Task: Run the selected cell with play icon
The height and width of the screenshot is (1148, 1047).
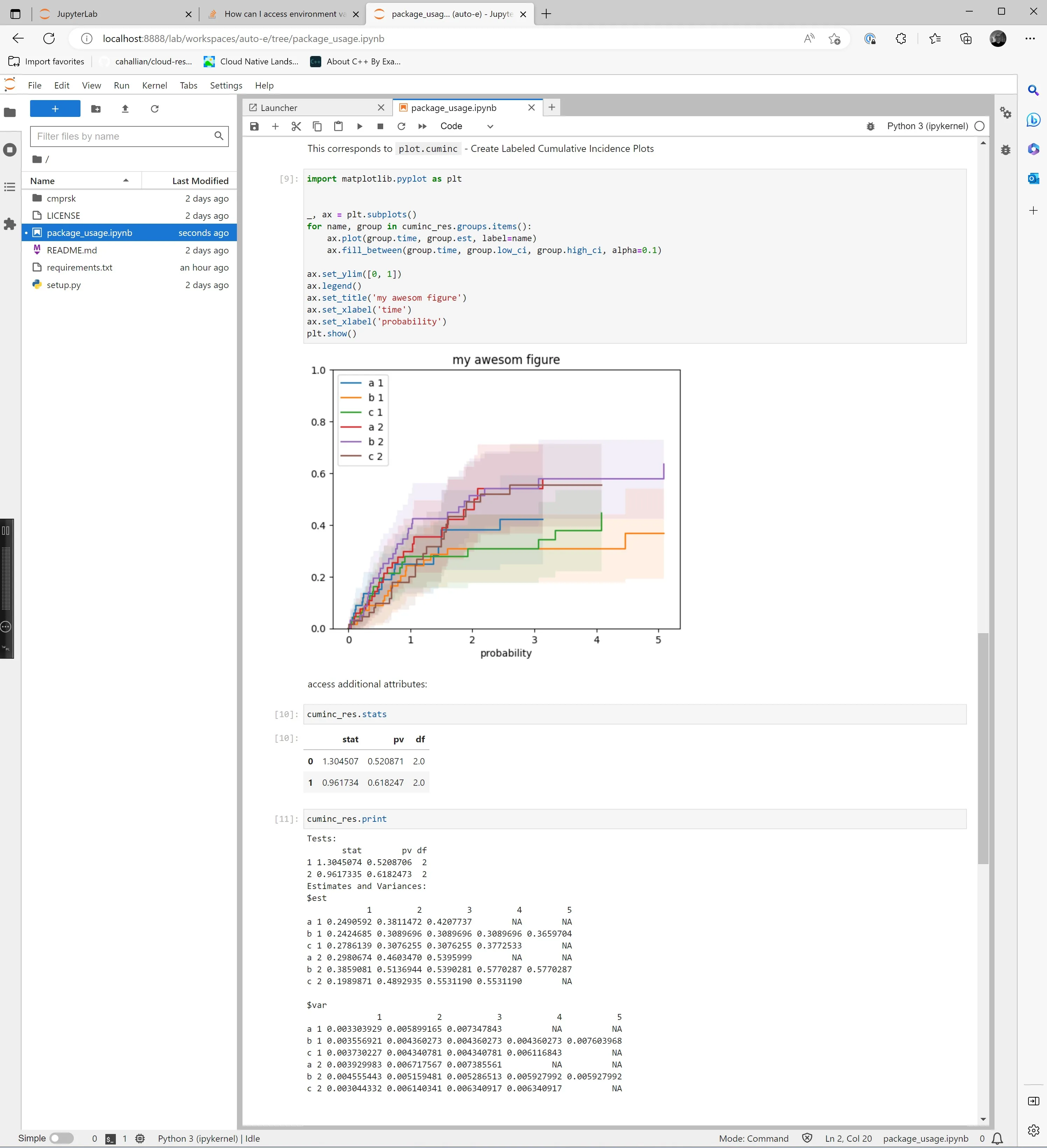Action: pyautogui.click(x=359, y=126)
